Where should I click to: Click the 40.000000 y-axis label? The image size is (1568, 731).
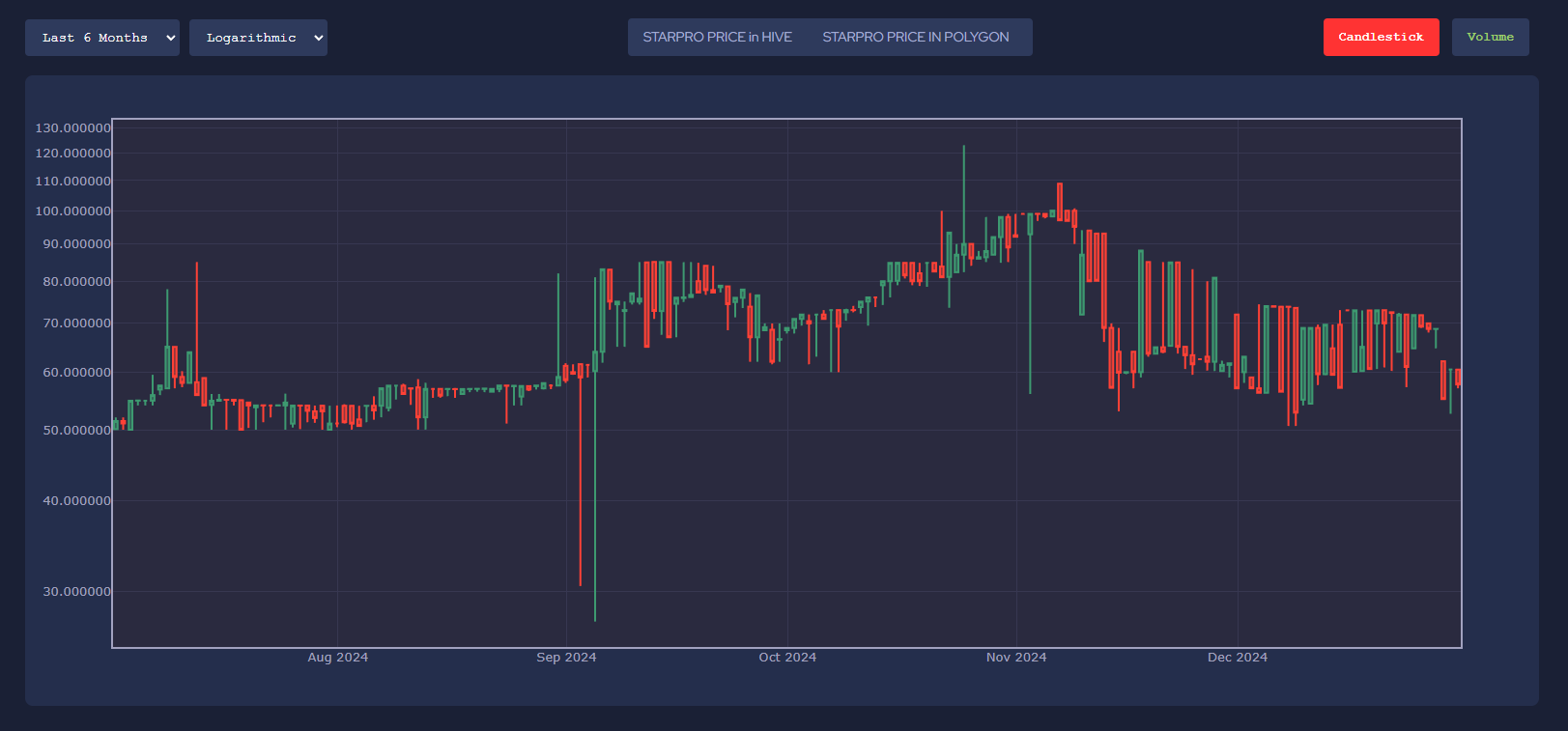[x=77, y=500]
